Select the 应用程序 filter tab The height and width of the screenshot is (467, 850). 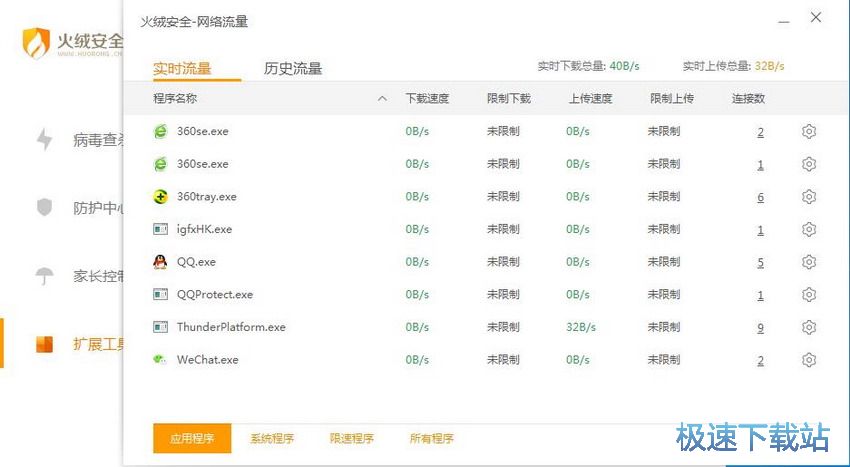tap(192, 438)
